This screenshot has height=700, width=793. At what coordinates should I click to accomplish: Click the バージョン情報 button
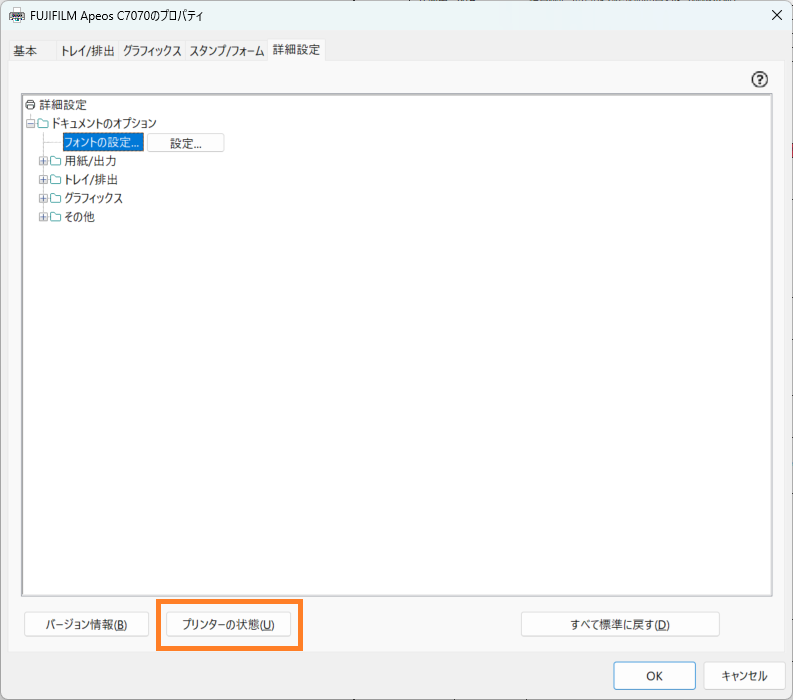tap(86, 625)
